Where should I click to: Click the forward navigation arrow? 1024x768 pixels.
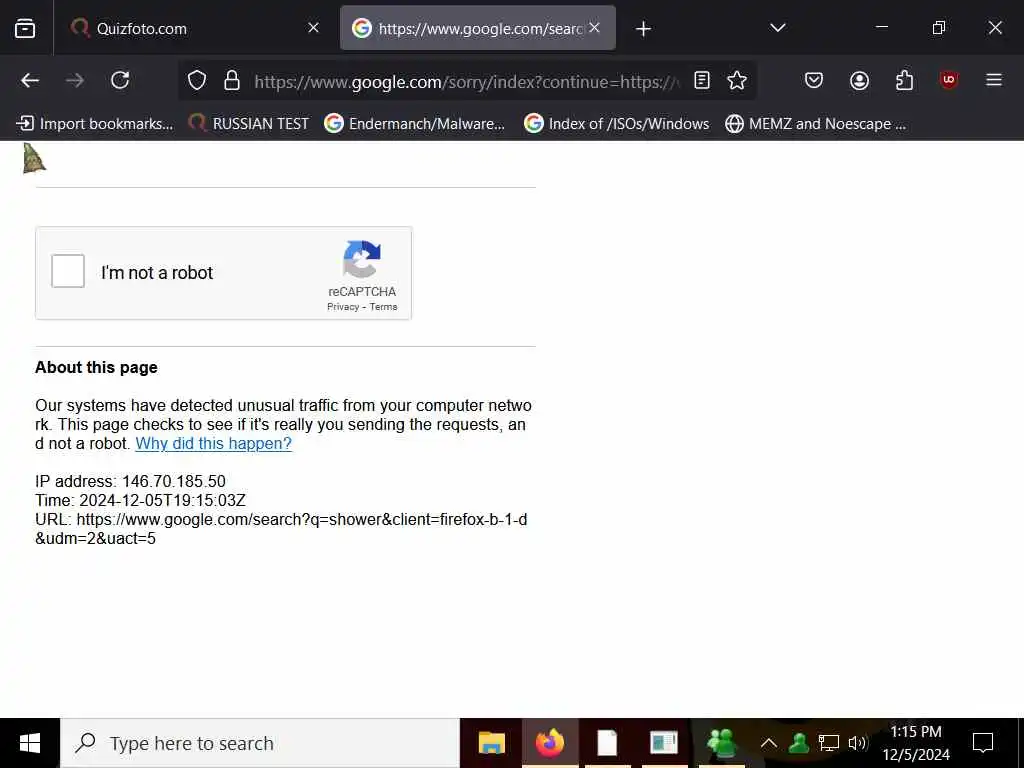coord(75,80)
